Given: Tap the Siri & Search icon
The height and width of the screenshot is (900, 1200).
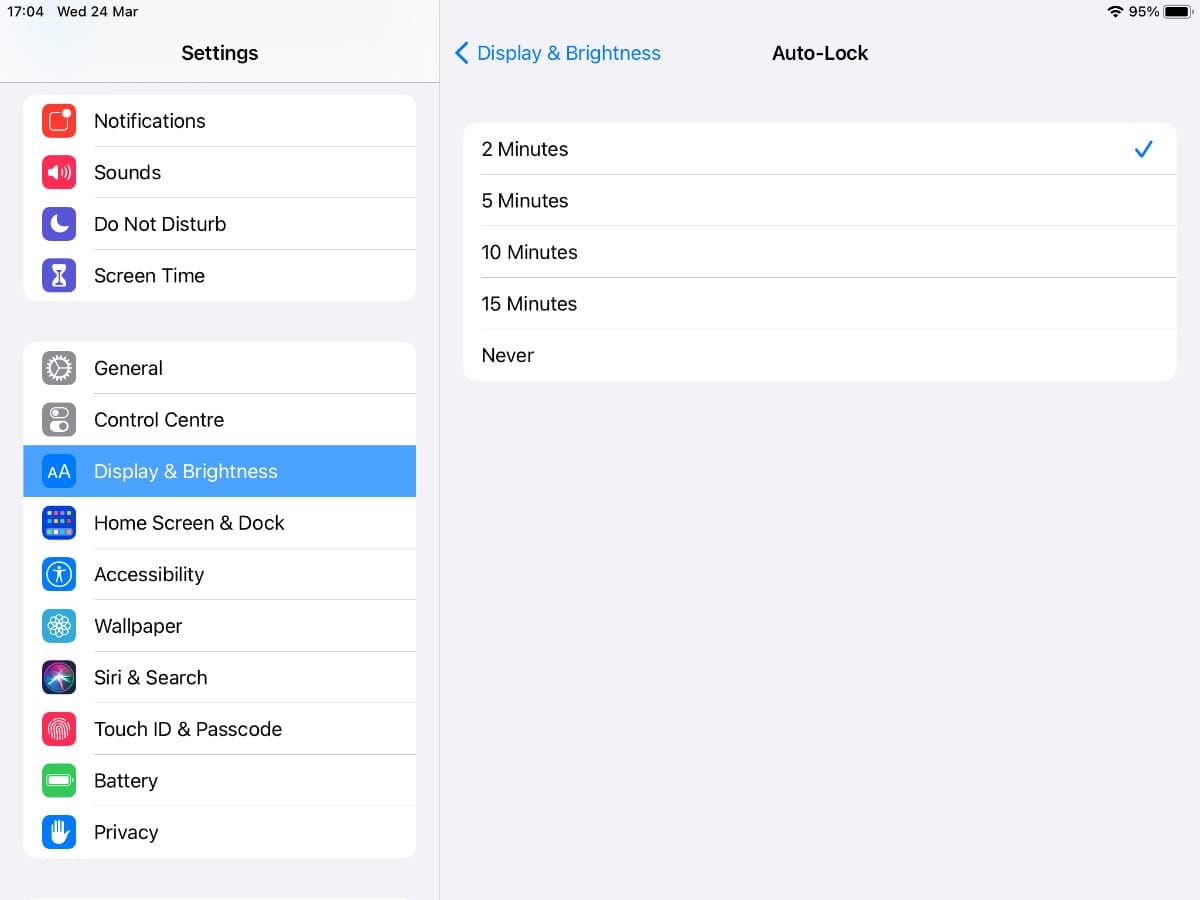Looking at the screenshot, I should [x=59, y=677].
